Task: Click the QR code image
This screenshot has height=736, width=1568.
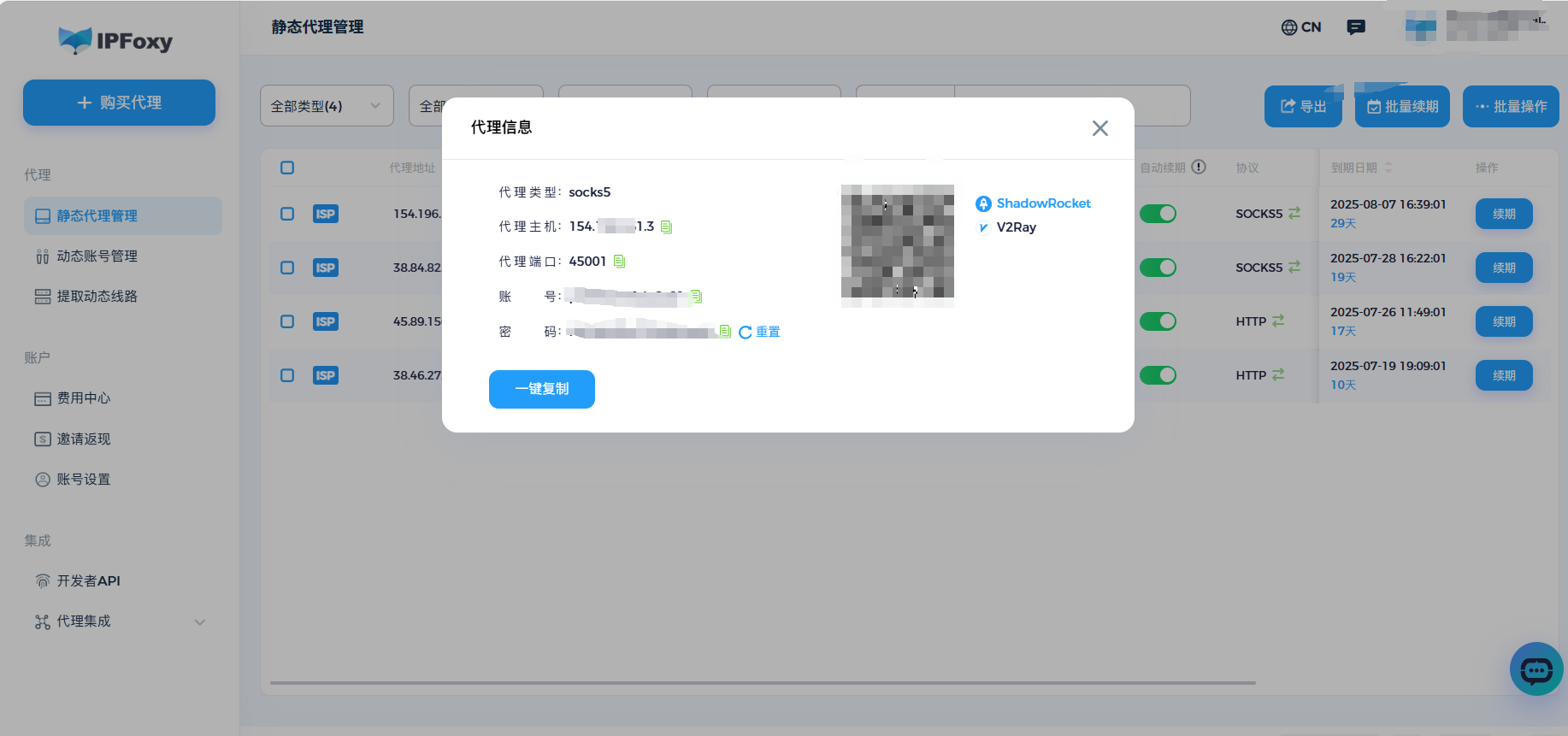Action: point(898,242)
